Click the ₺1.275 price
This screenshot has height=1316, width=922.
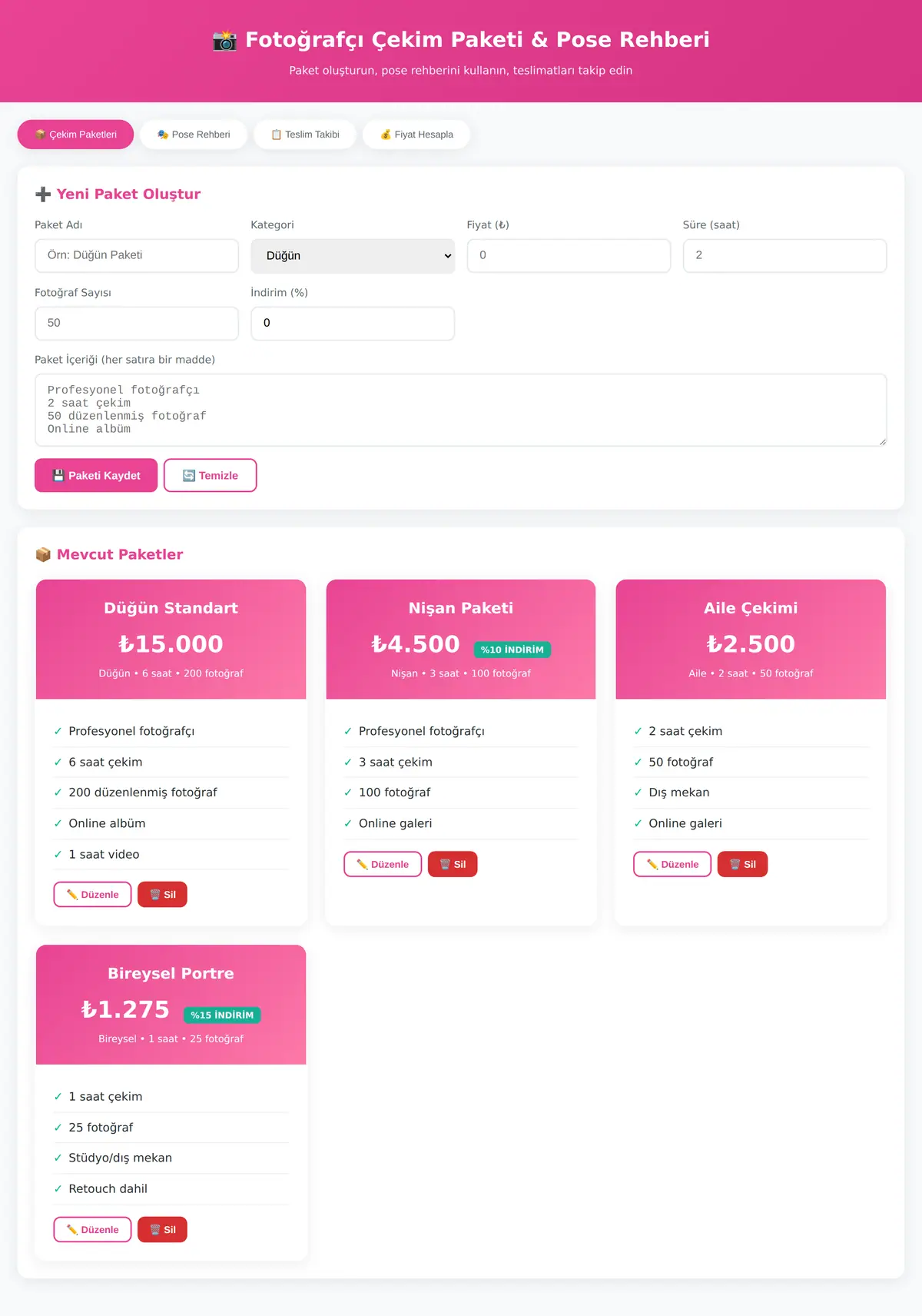125,1009
